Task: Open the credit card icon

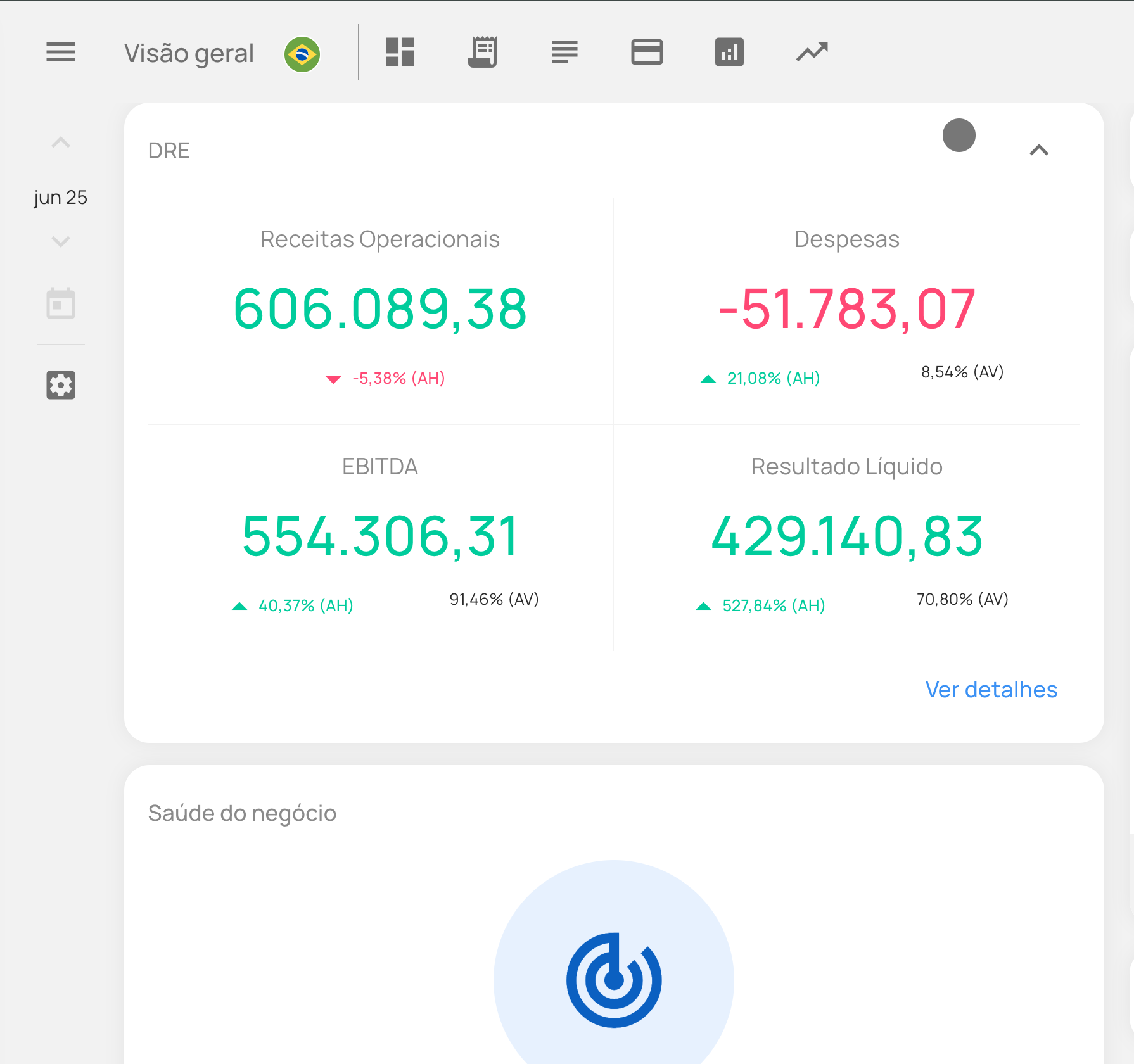Action: (647, 53)
